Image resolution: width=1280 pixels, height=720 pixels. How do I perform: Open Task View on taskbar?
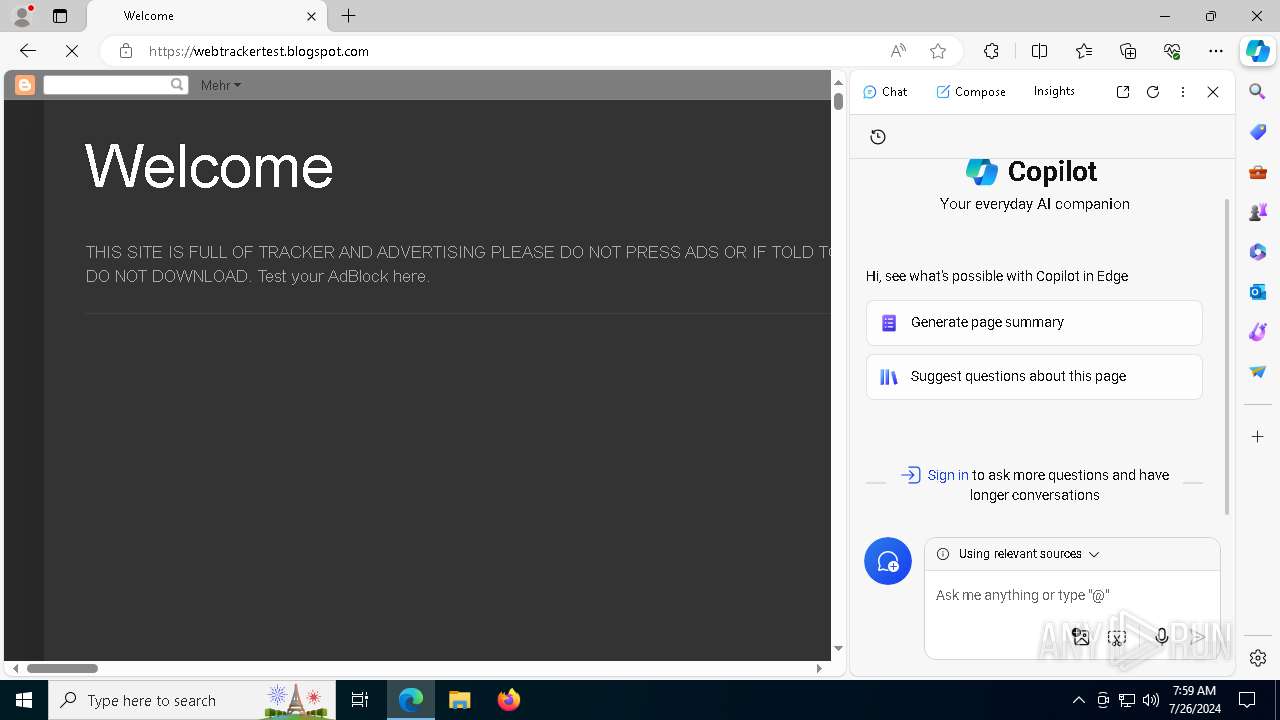click(x=360, y=700)
